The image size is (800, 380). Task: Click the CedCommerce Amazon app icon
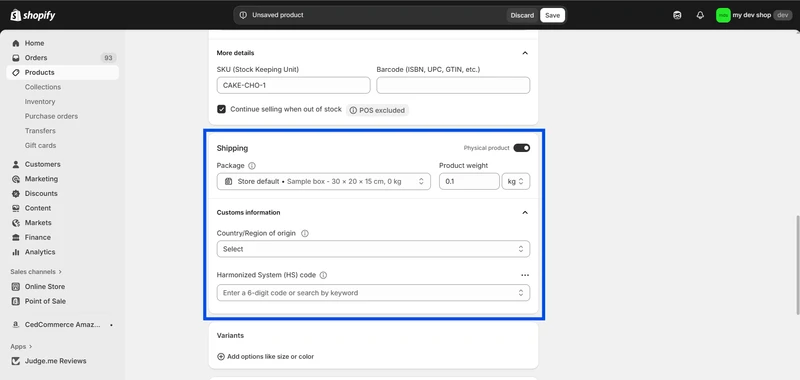coord(16,325)
